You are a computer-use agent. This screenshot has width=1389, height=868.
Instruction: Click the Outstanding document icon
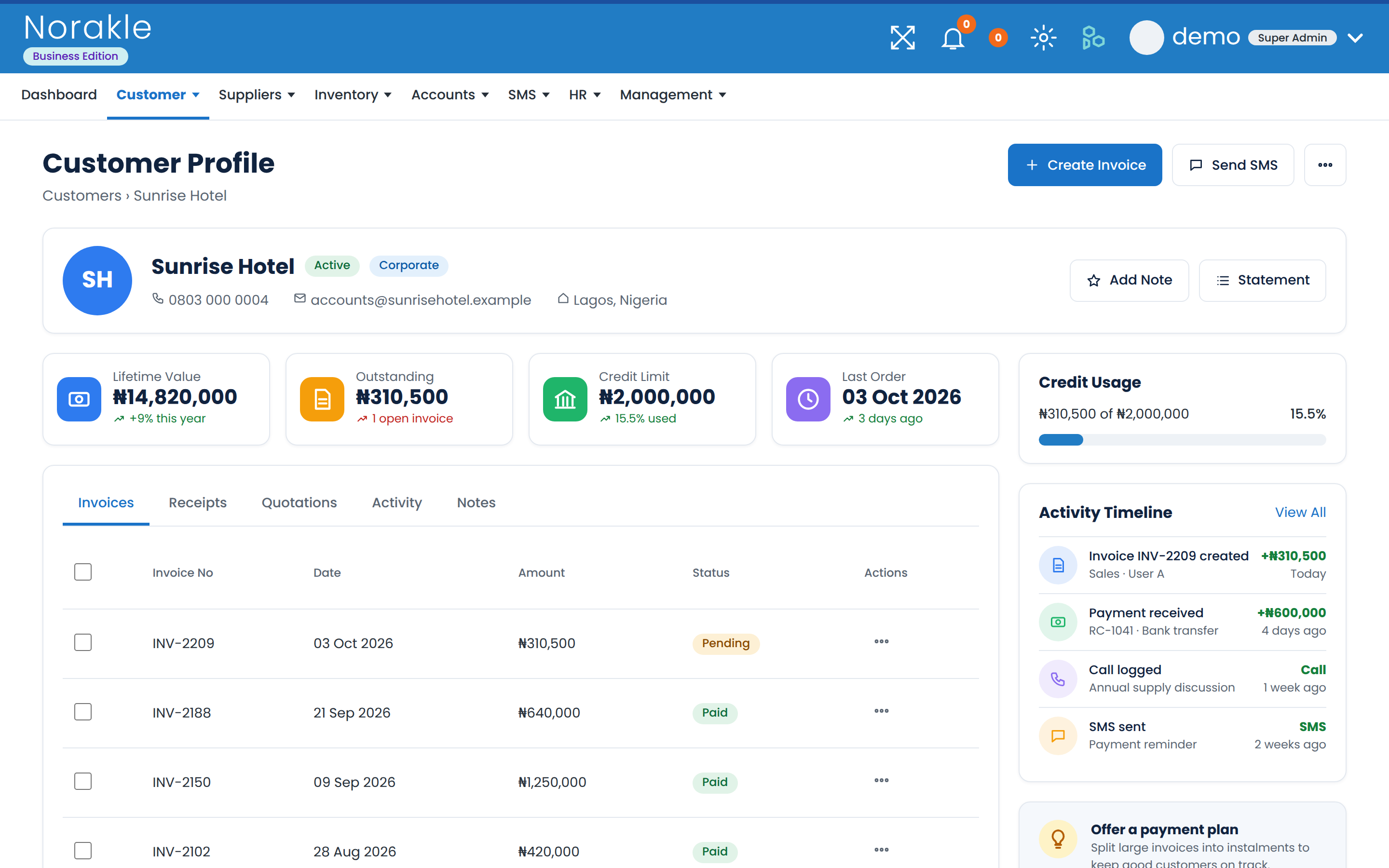322,399
